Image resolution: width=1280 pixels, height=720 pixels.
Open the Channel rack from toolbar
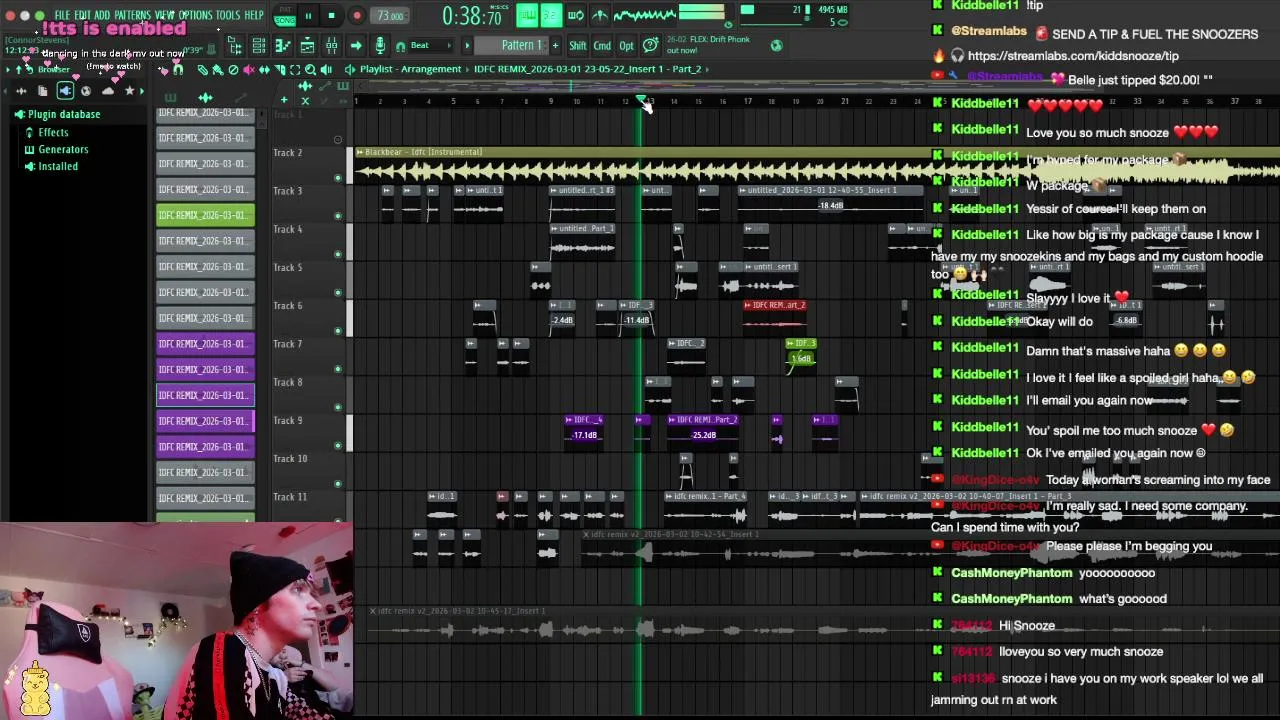pyautogui.click(x=259, y=46)
